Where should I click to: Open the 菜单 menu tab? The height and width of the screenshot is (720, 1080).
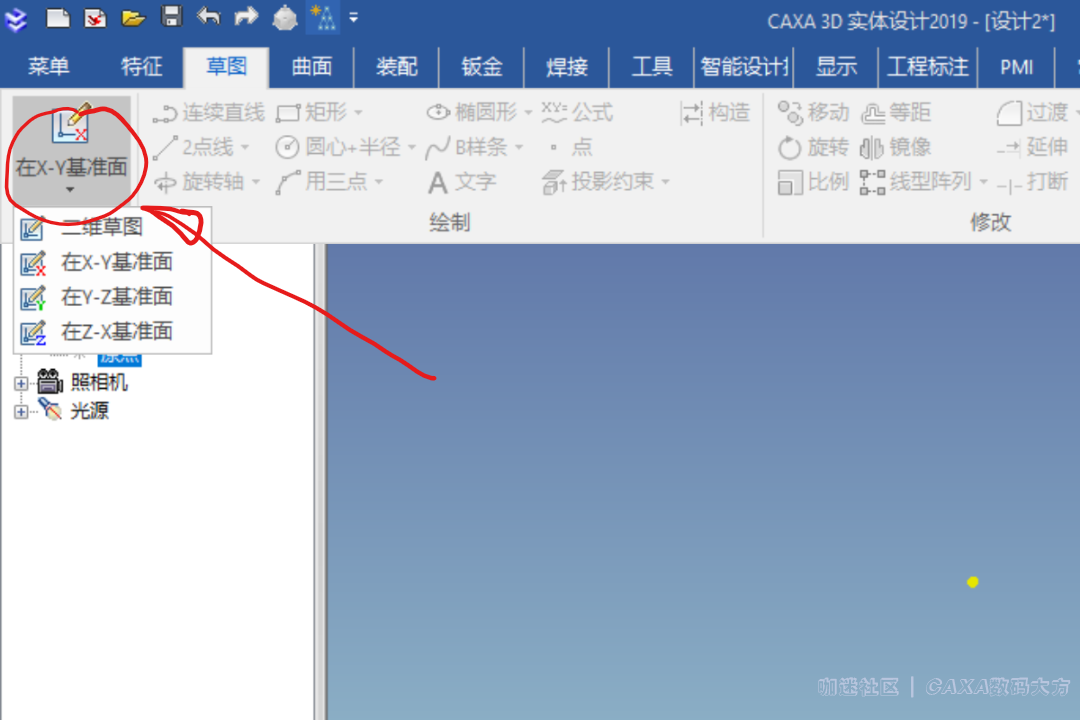(48, 67)
